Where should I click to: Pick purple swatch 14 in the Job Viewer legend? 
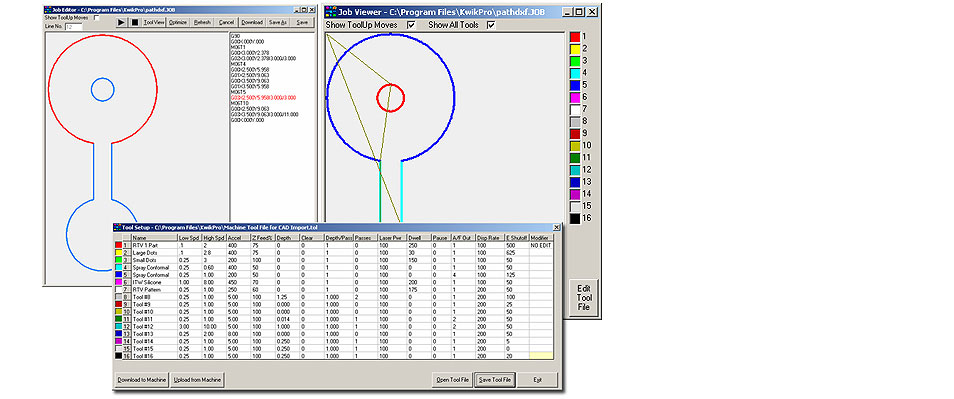click(574, 194)
